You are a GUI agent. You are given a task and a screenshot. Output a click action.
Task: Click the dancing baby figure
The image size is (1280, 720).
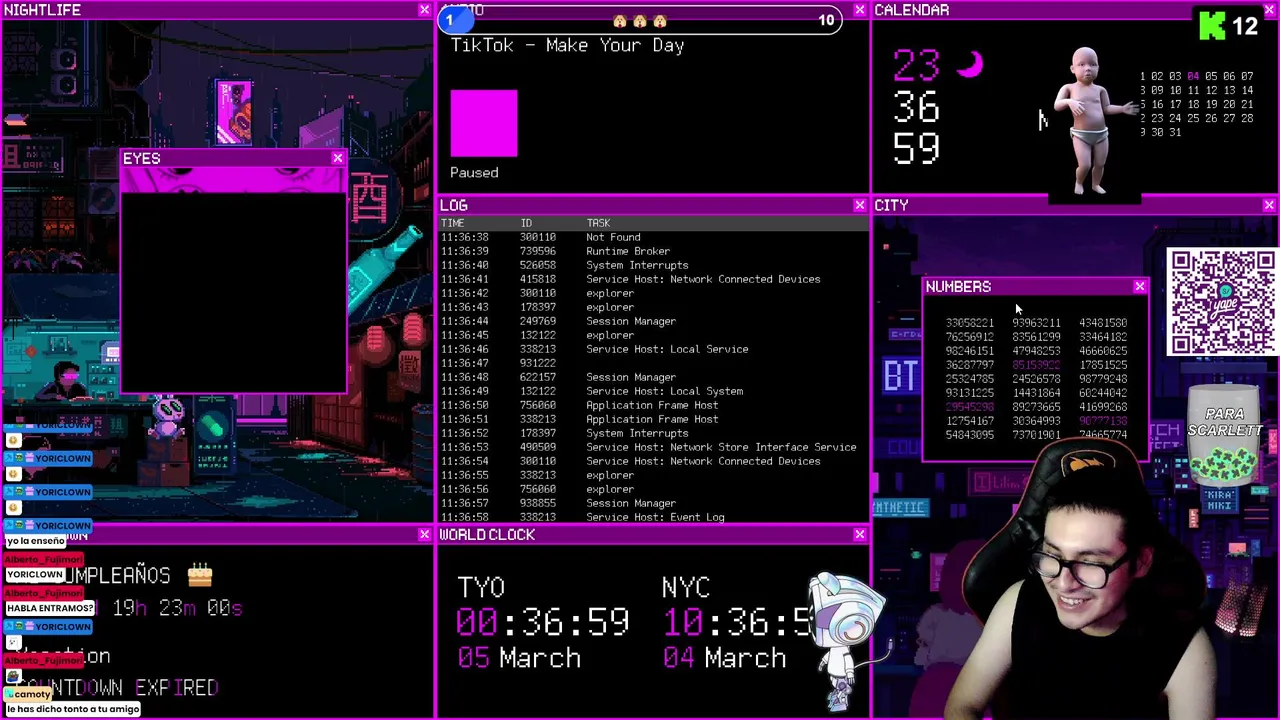click(x=1090, y=120)
